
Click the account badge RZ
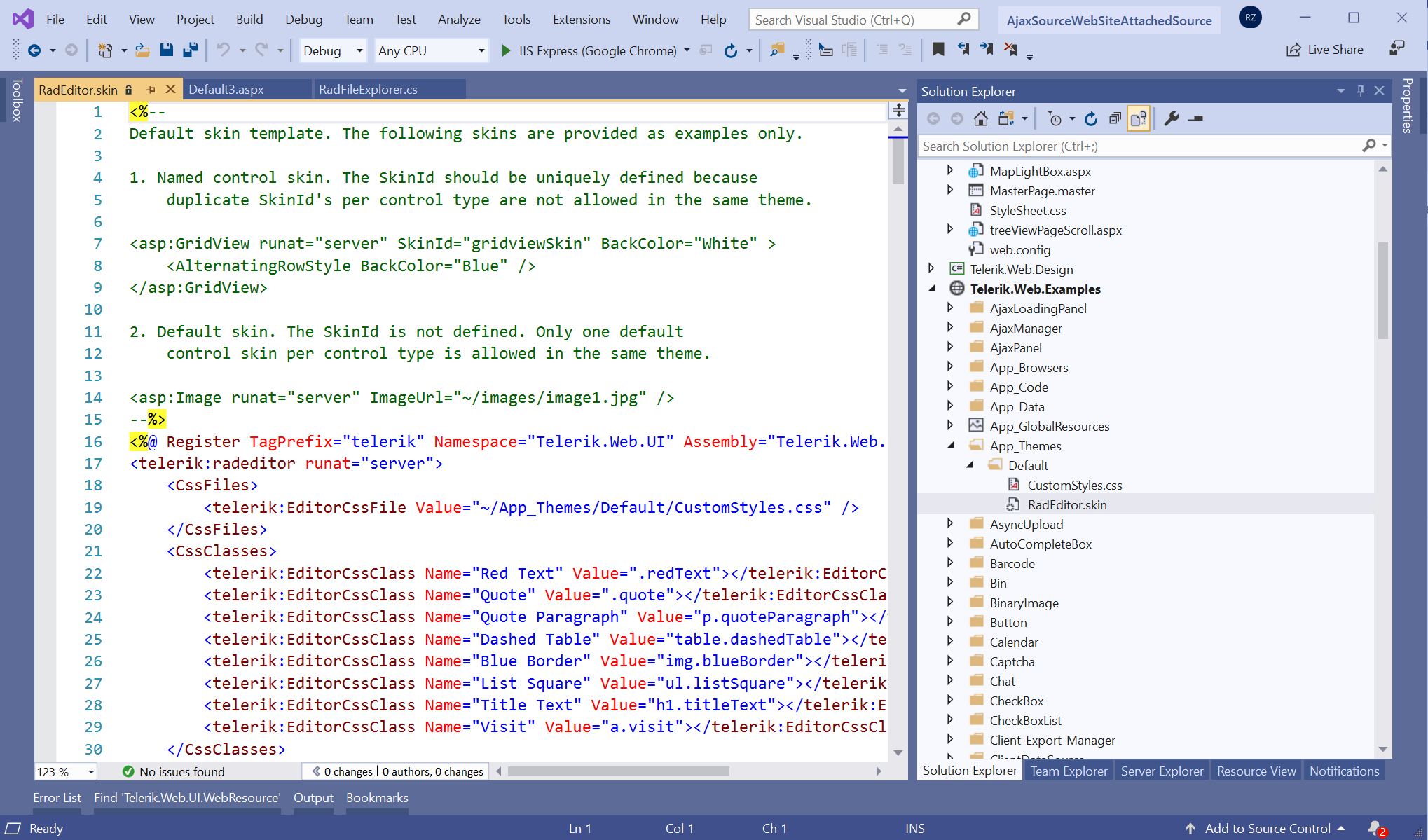click(1251, 18)
